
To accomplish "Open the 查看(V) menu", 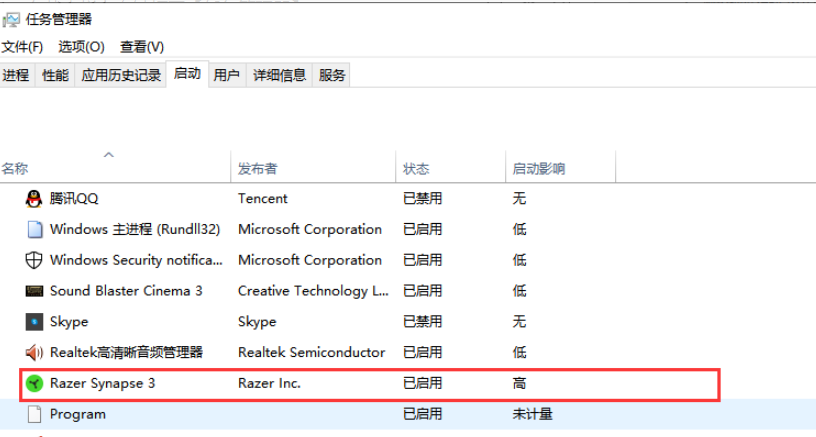I will point(141,47).
